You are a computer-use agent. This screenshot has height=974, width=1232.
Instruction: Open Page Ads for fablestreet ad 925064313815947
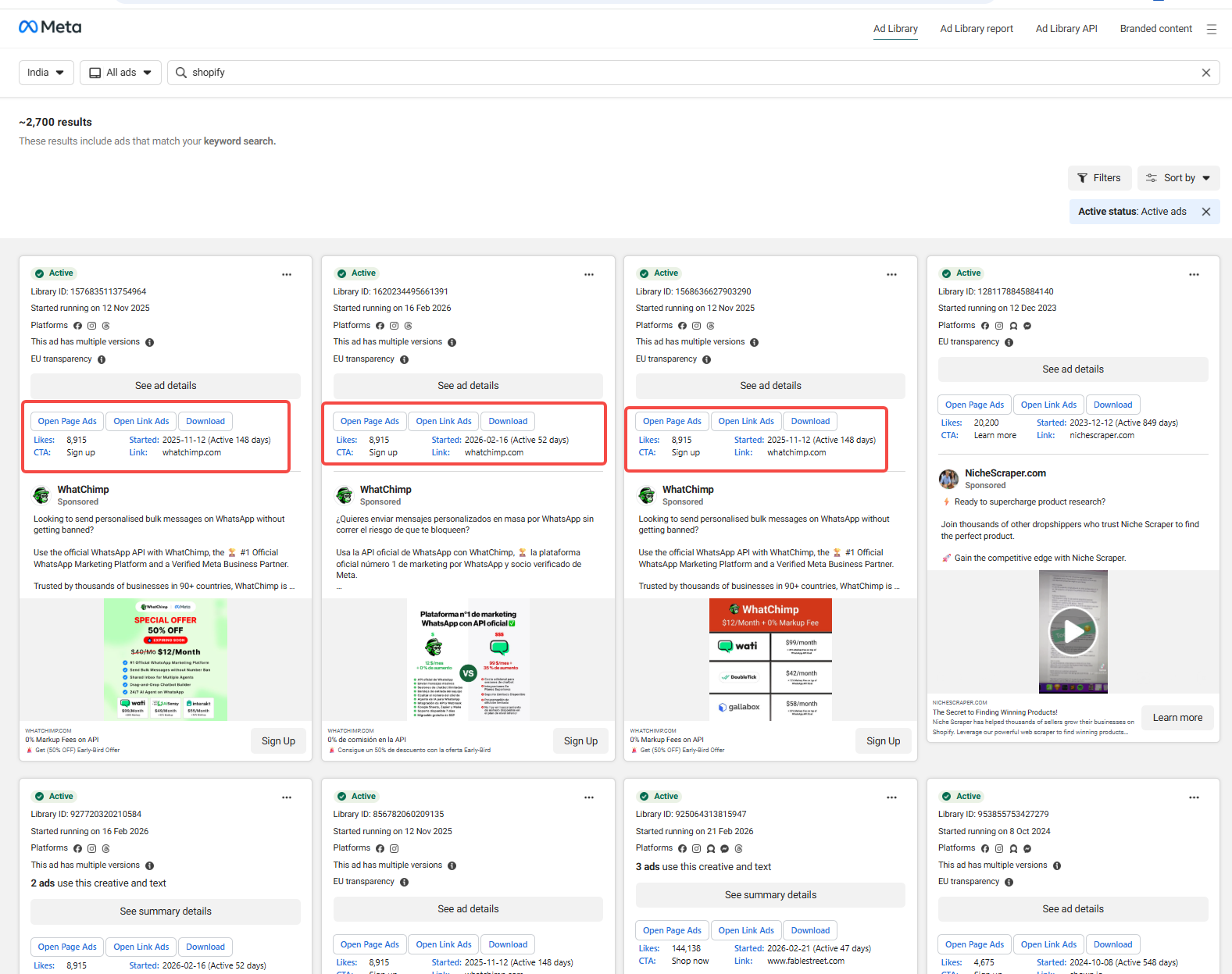(672, 931)
